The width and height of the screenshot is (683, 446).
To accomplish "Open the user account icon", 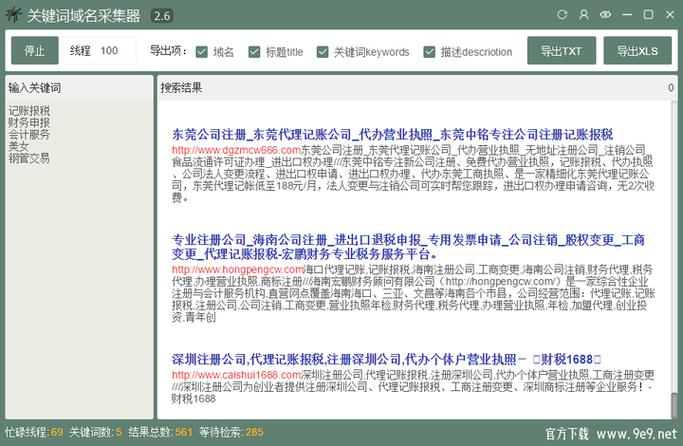I will (x=584, y=15).
